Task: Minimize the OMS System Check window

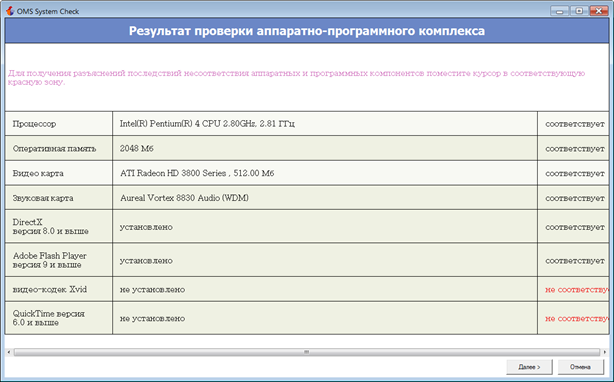Action: pos(560,11)
